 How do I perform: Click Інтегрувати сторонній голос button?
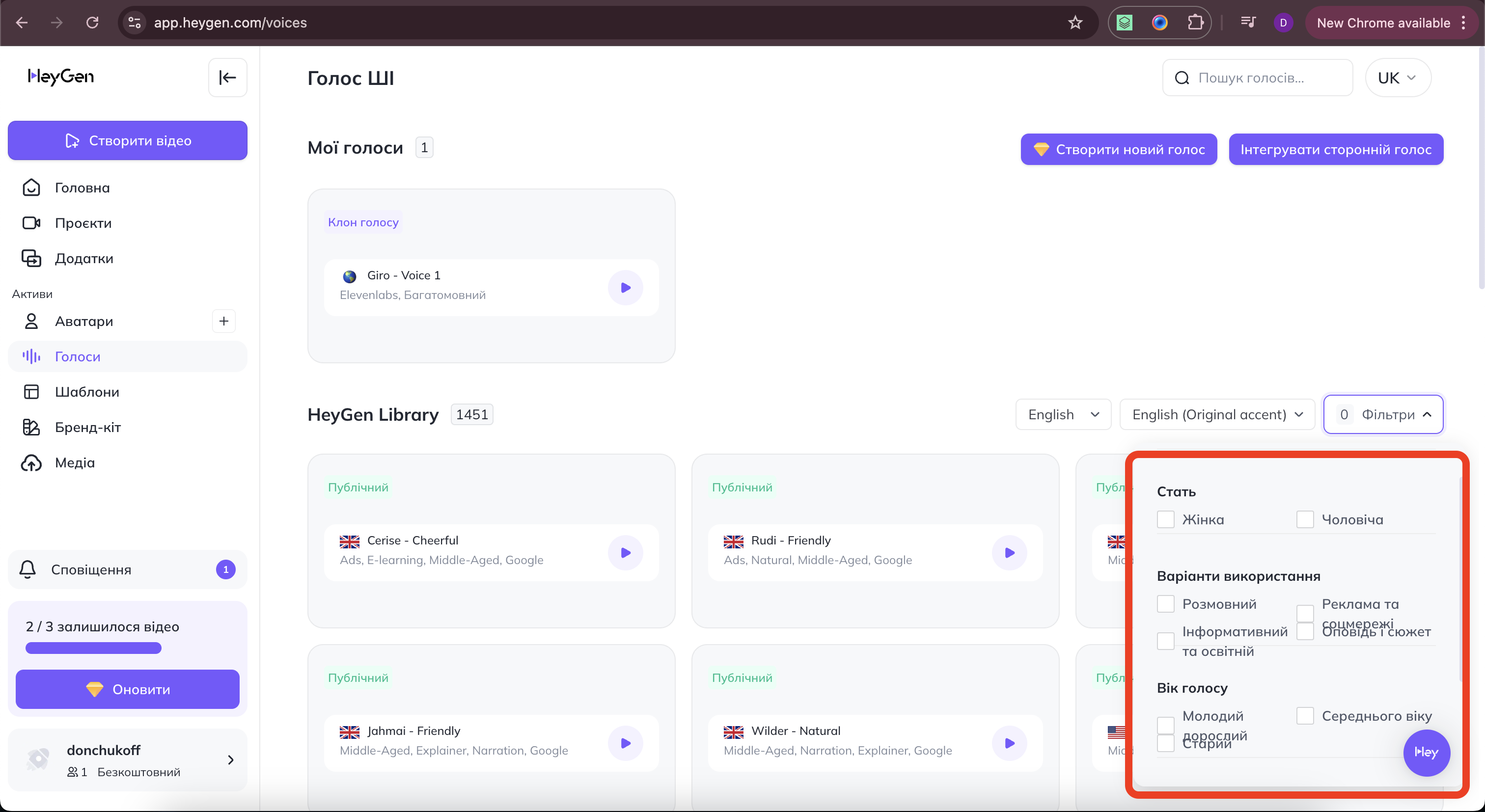click(1336, 149)
